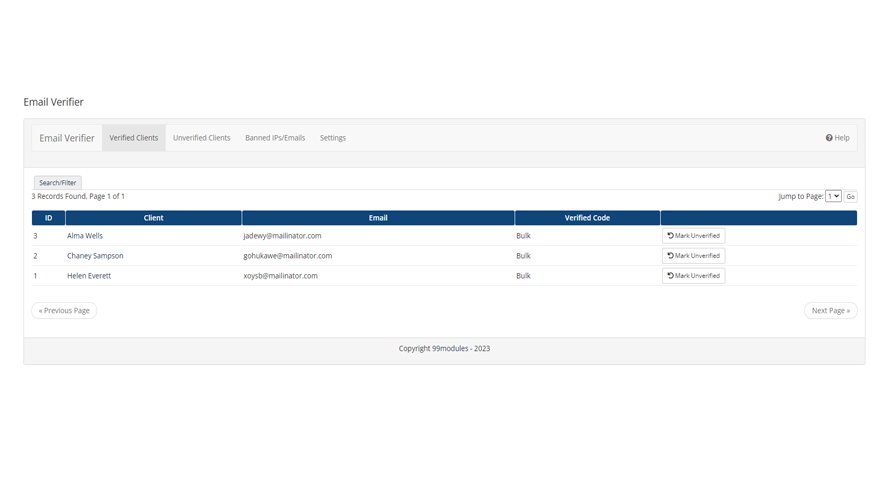The width and height of the screenshot is (892, 502).
Task: Expand the Jump to Page dropdown
Action: click(833, 196)
